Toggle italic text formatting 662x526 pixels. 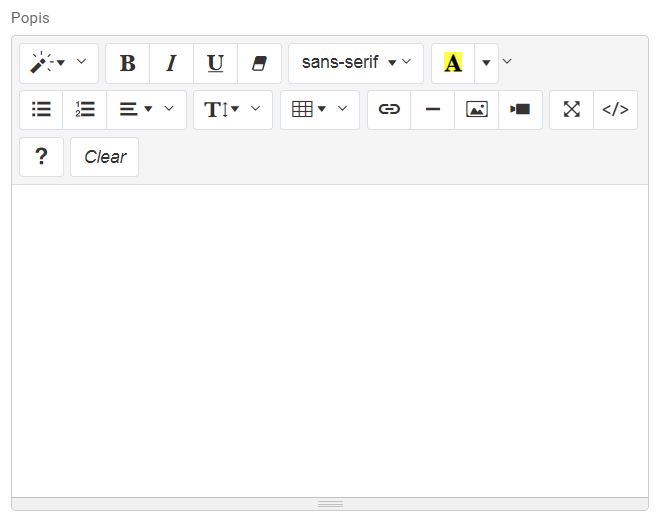(x=171, y=63)
